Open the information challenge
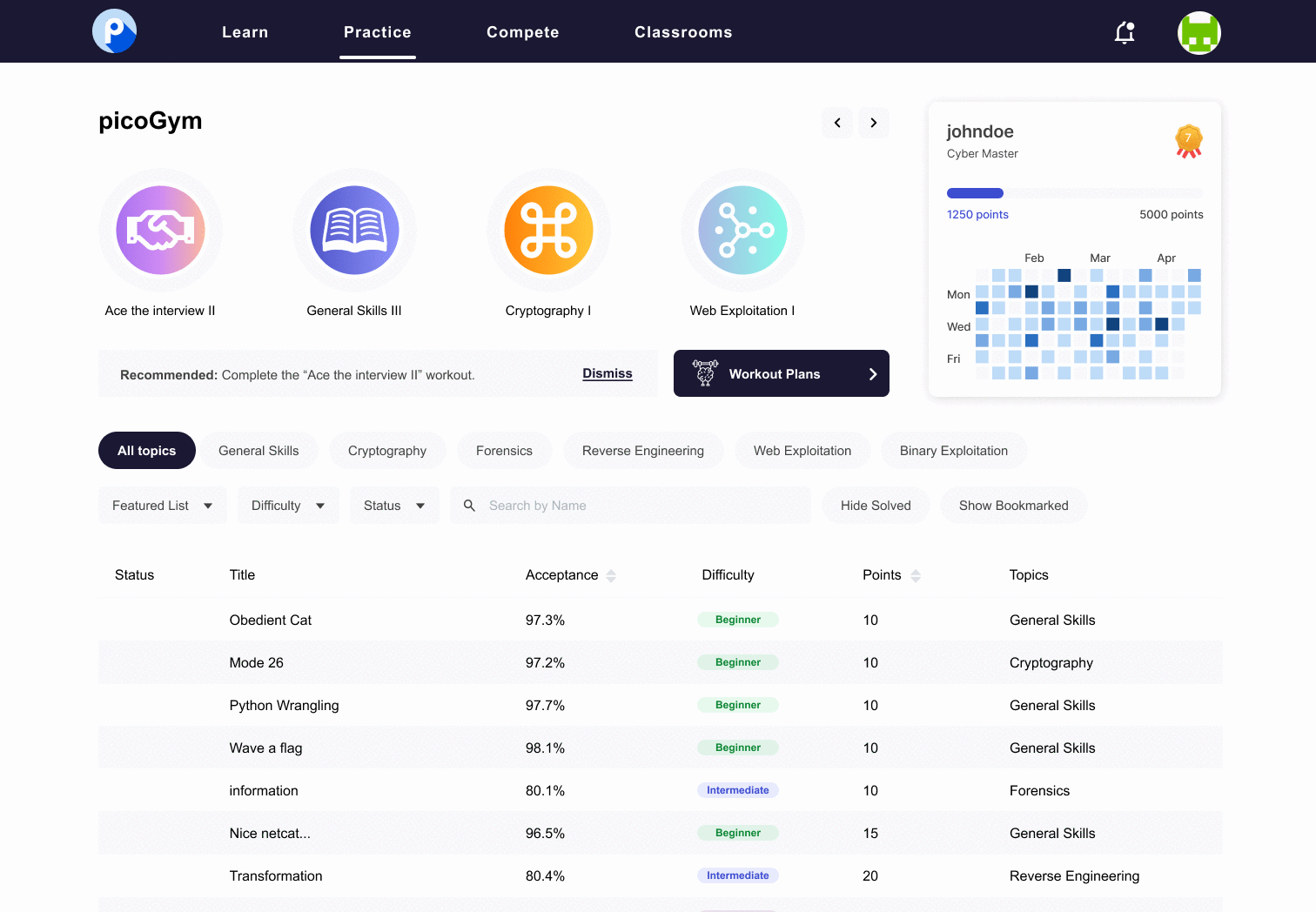This screenshot has height=912, width=1316. coord(264,791)
